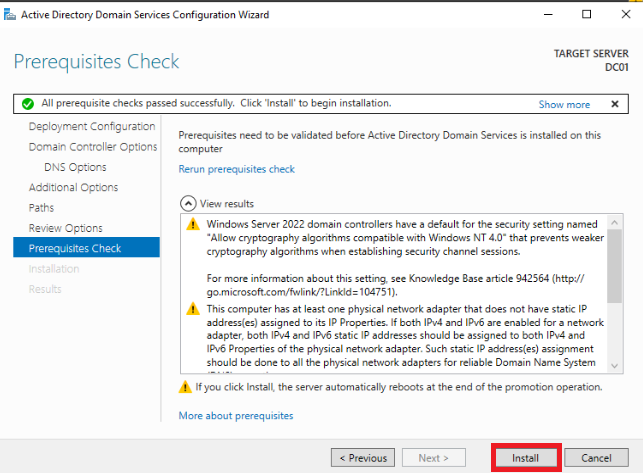This screenshot has height=473, width=643.
Task: Click results scrollbar down arrow
Action: point(614,366)
